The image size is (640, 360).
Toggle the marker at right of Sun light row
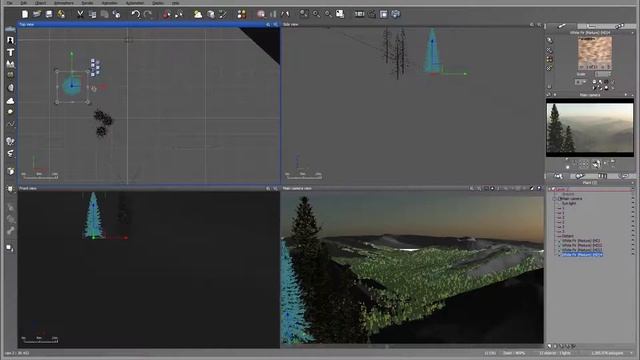[633, 203]
